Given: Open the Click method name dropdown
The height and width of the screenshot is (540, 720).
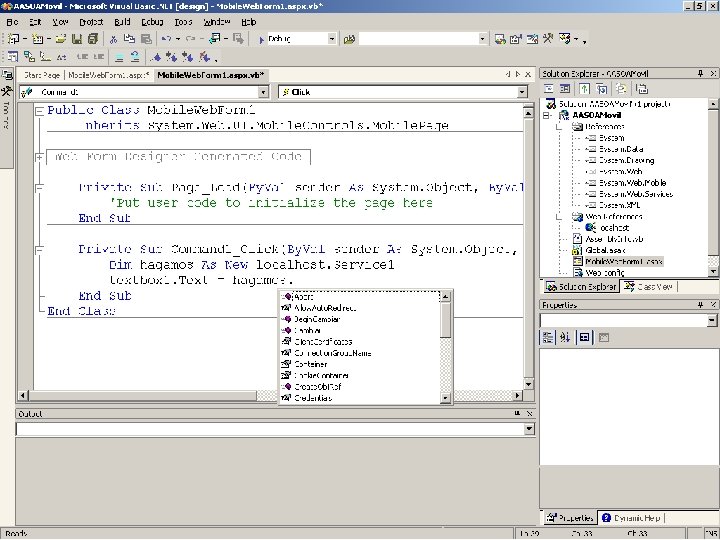Looking at the screenshot, I should pos(522,92).
